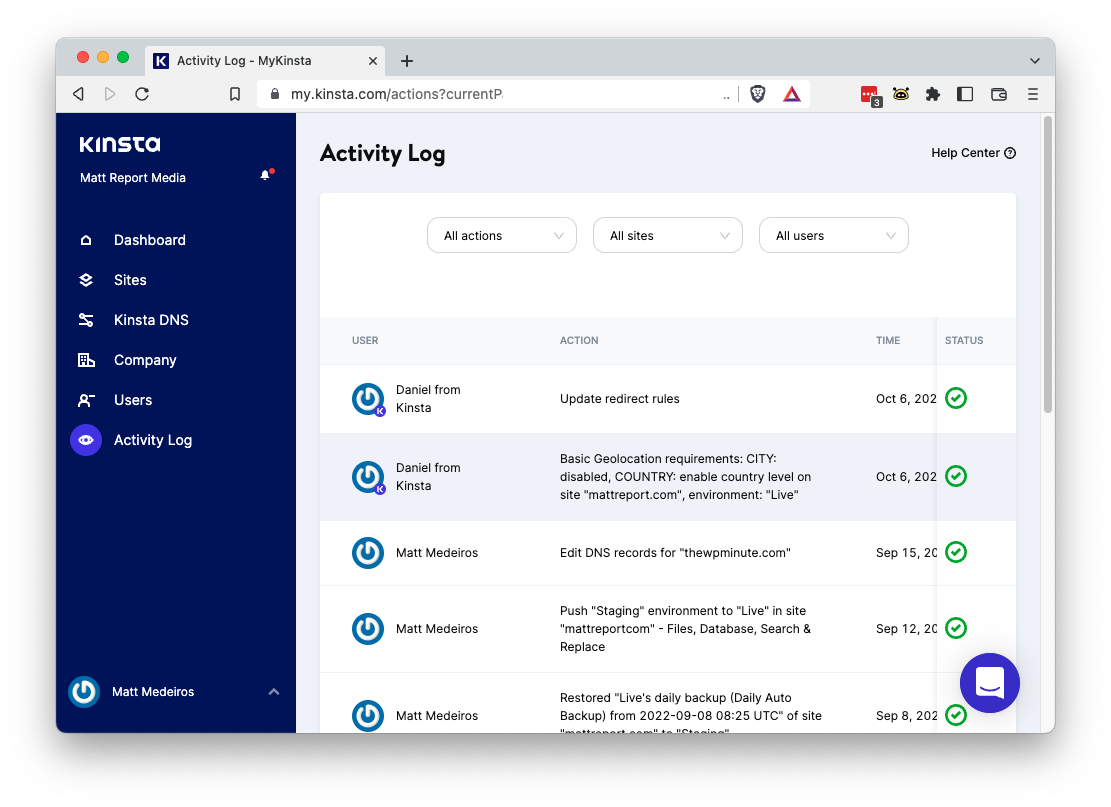
Task: Click the ACTION column header
Action: 579,341
